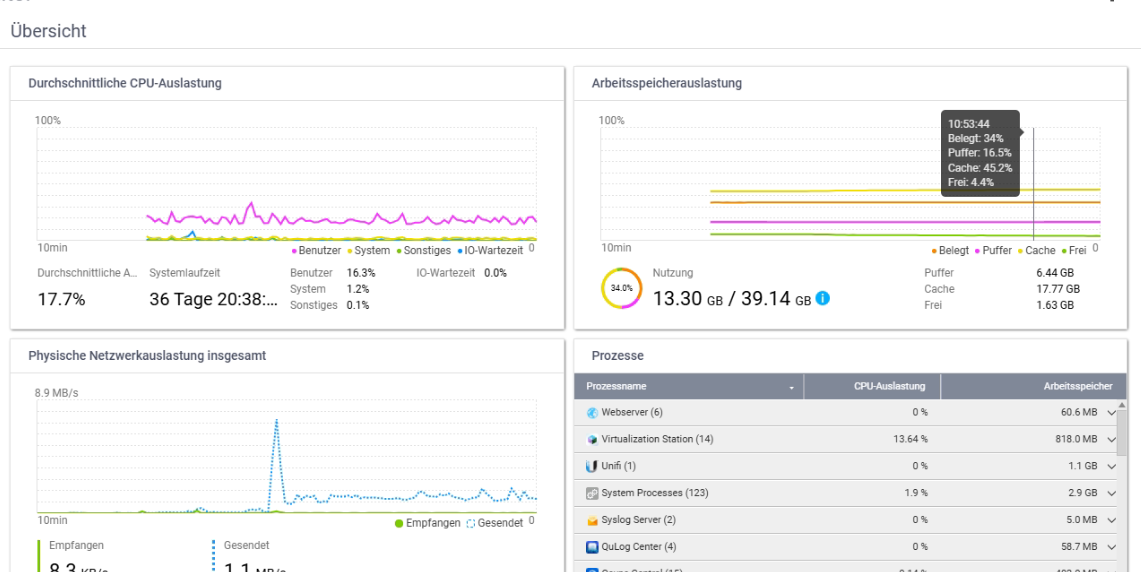This screenshot has height=572, width=1141.
Task: Click the Puffer legend entry in memory chart
Action: click(x=993, y=250)
